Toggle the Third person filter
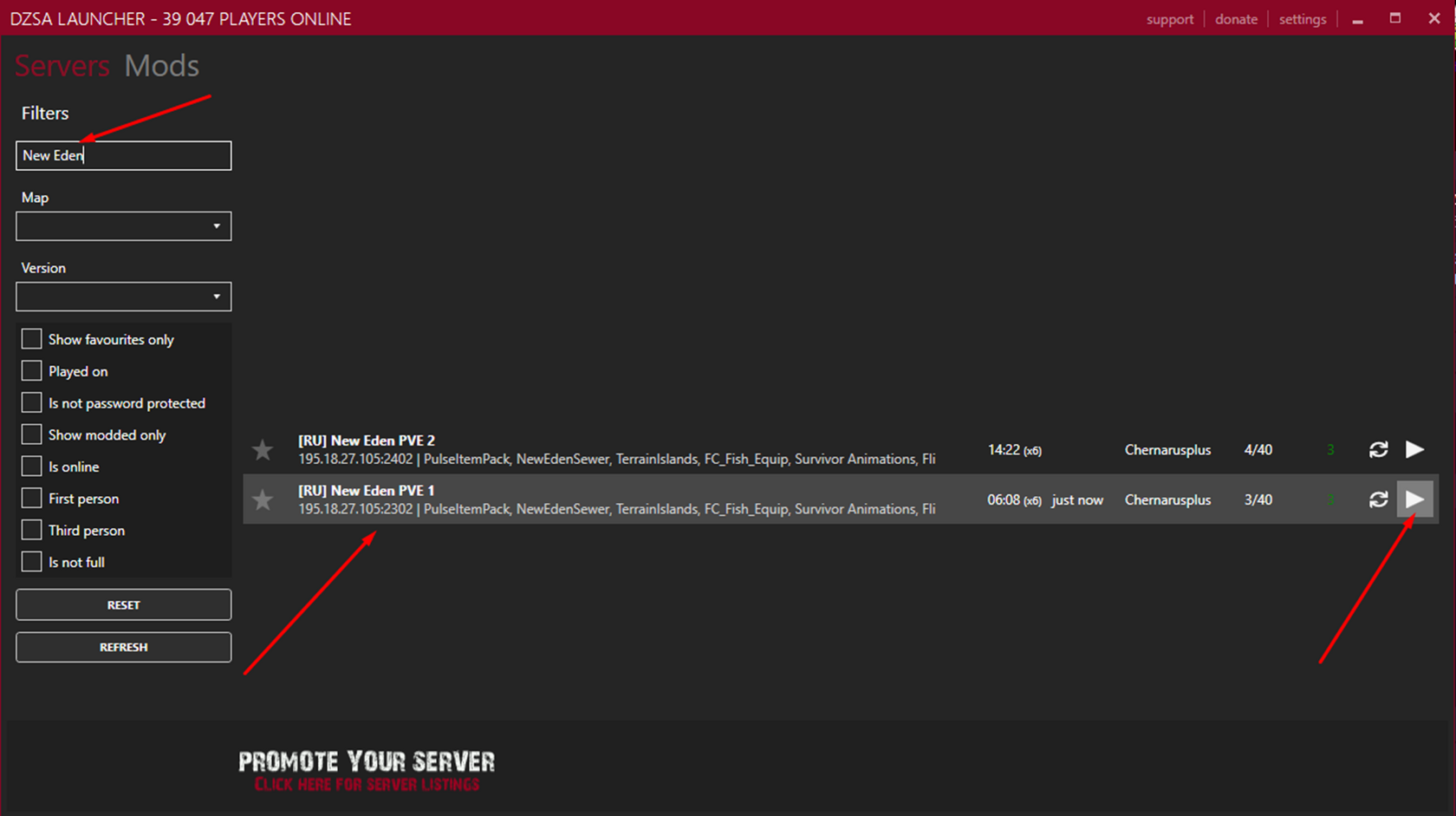The image size is (1456, 816). pos(31,530)
